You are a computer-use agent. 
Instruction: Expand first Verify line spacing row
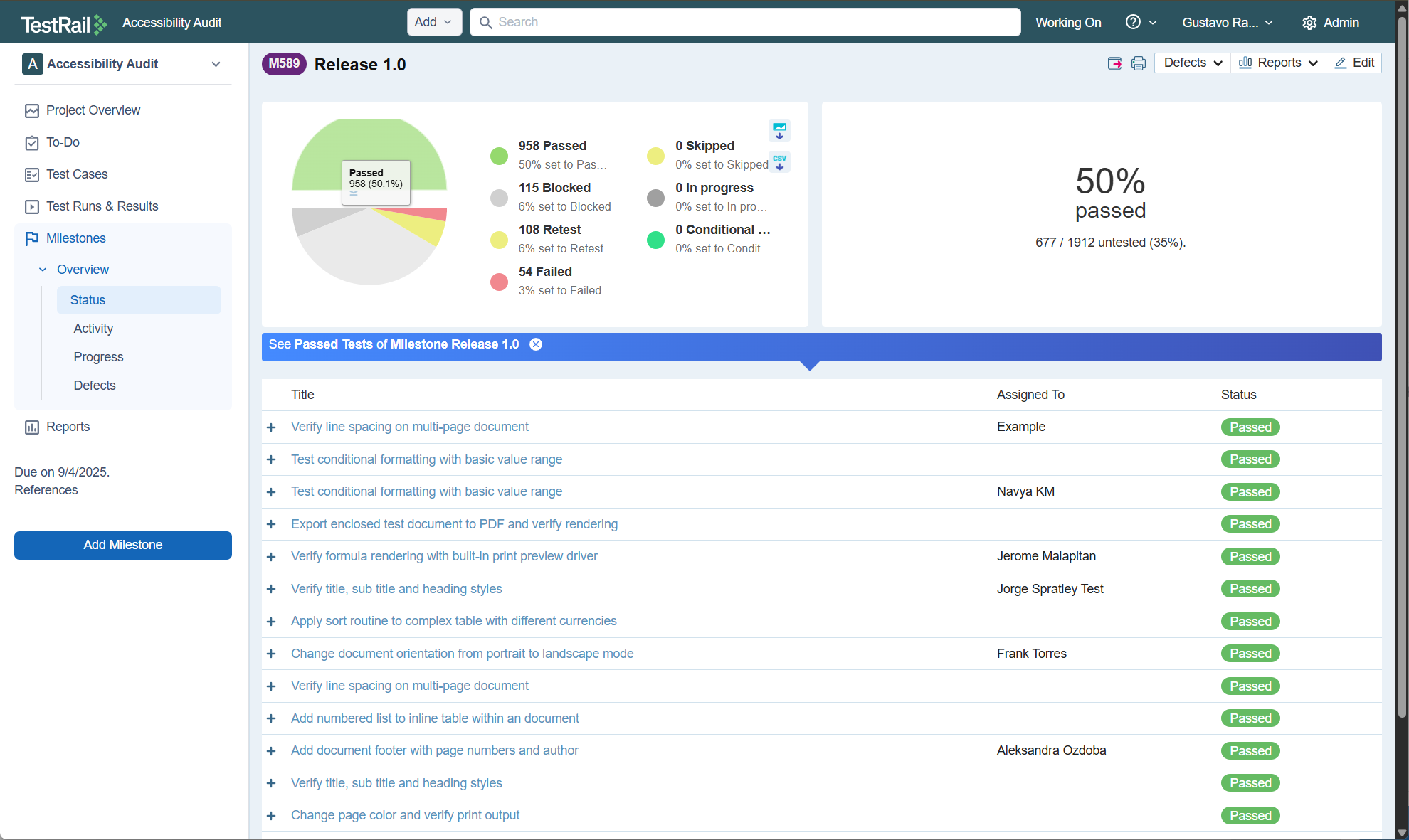point(271,427)
